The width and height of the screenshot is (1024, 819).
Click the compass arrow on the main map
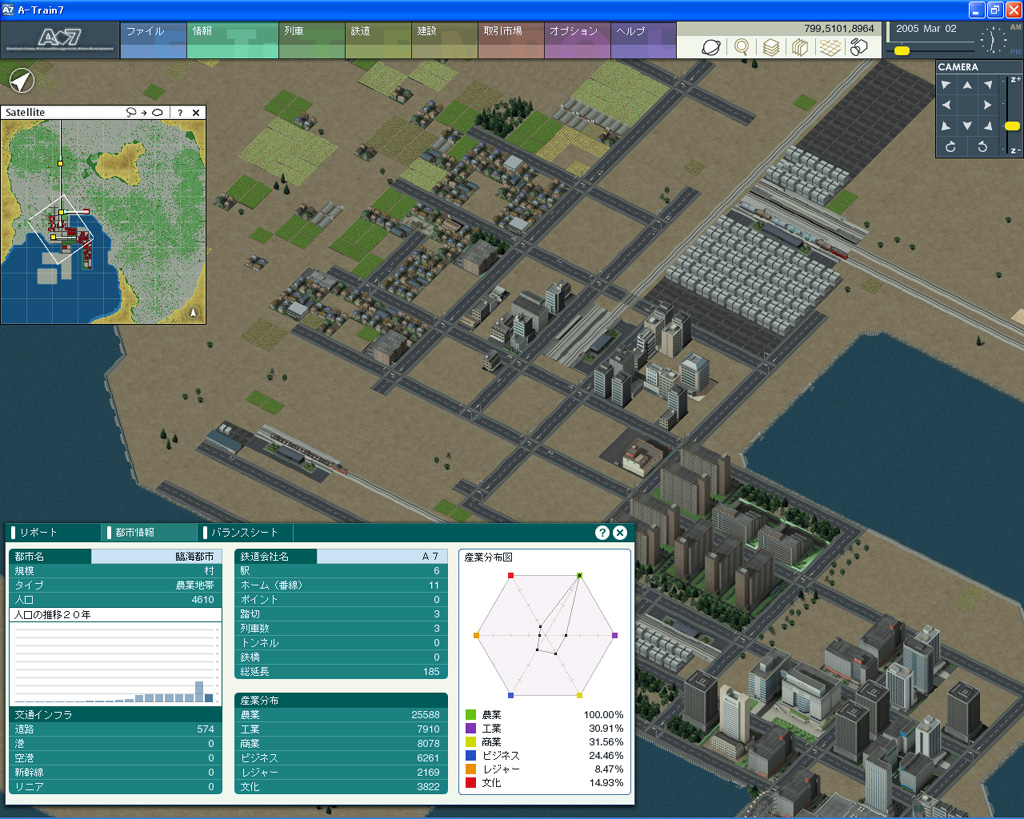pos(22,81)
